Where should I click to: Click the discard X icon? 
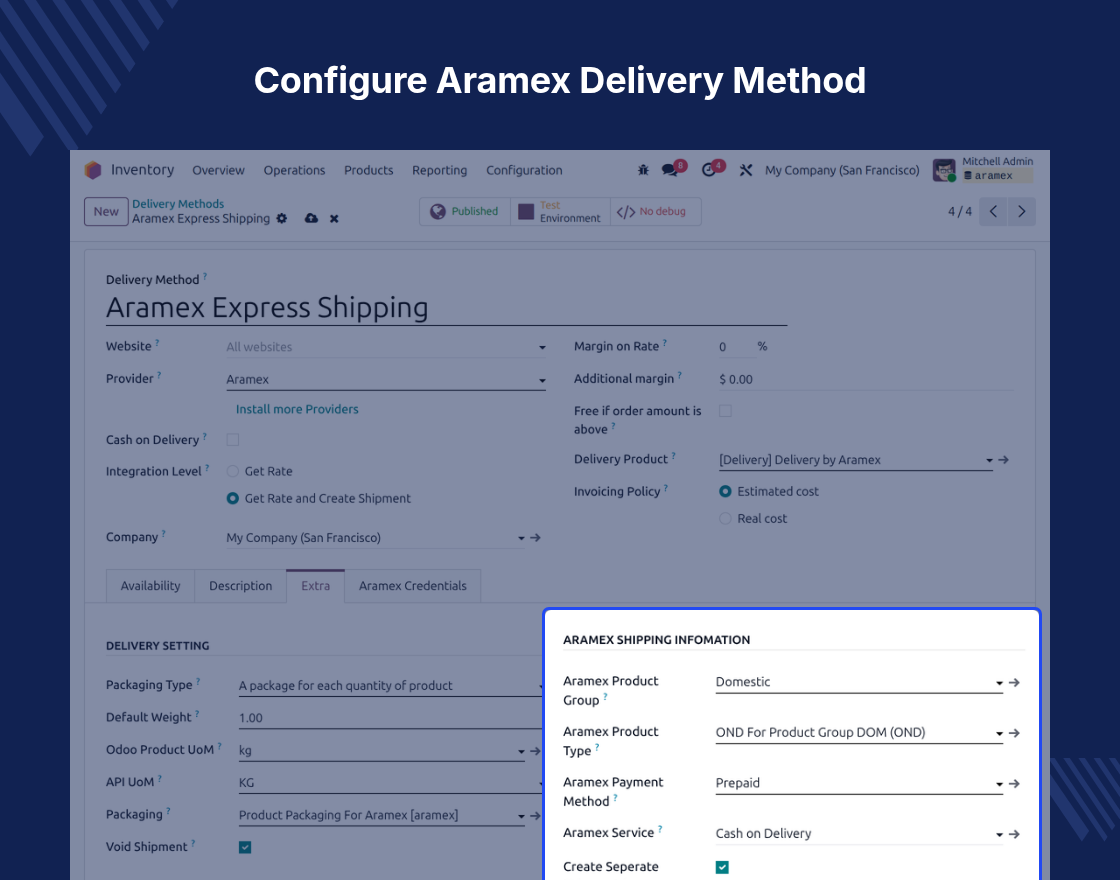[x=334, y=219]
